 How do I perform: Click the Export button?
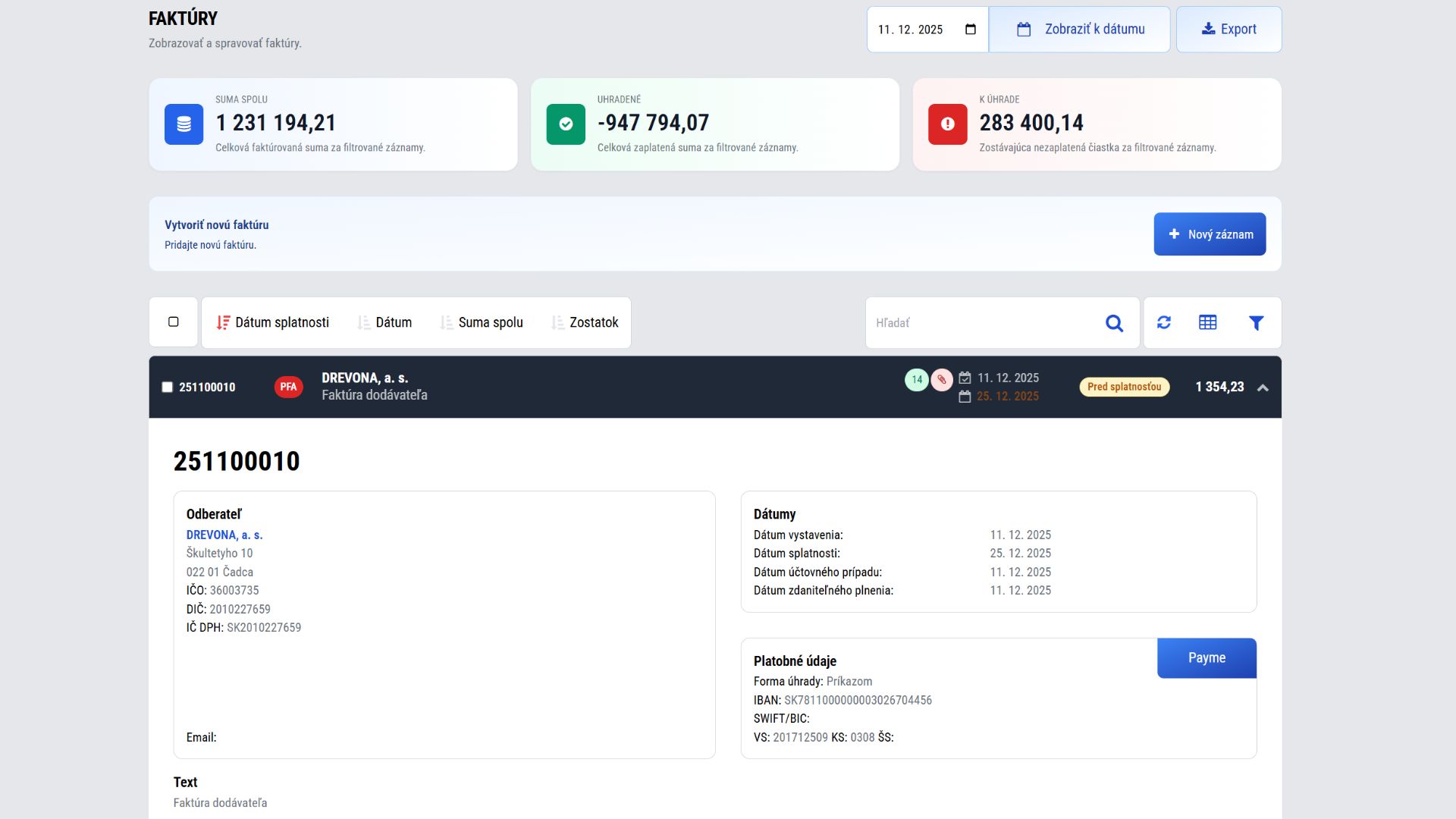[1228, 30]
